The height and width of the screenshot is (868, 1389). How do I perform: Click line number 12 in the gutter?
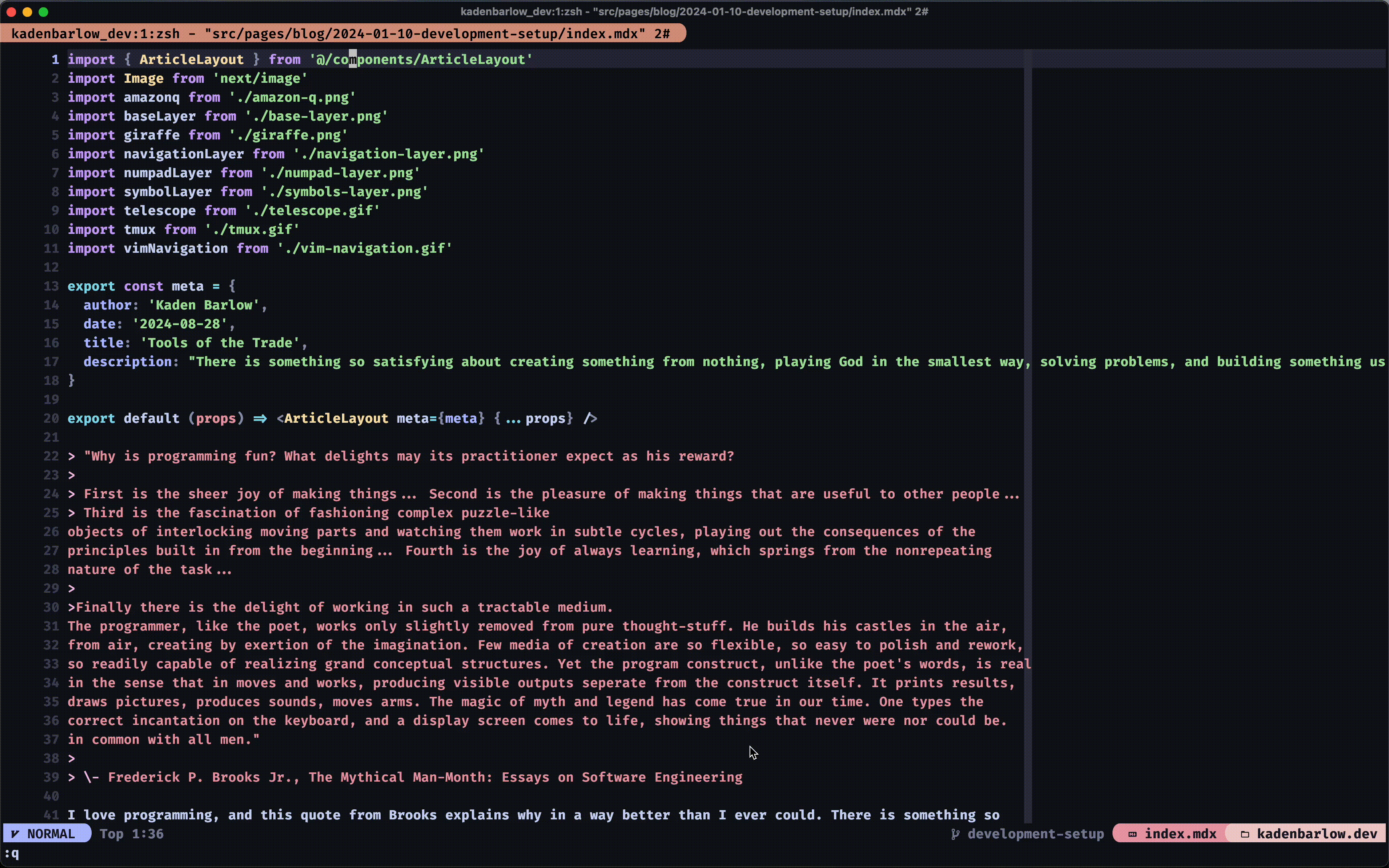pos(51,268)
